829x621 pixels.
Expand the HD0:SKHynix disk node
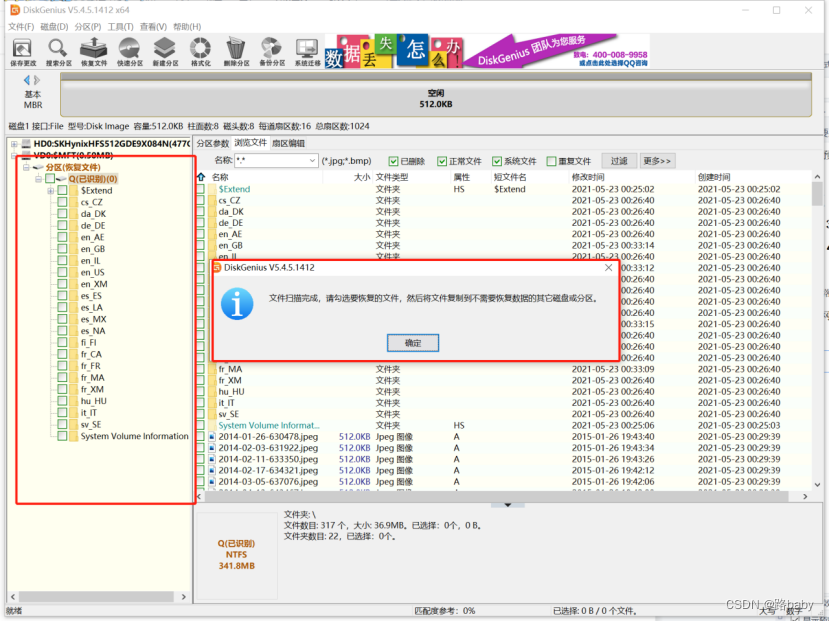14,144
